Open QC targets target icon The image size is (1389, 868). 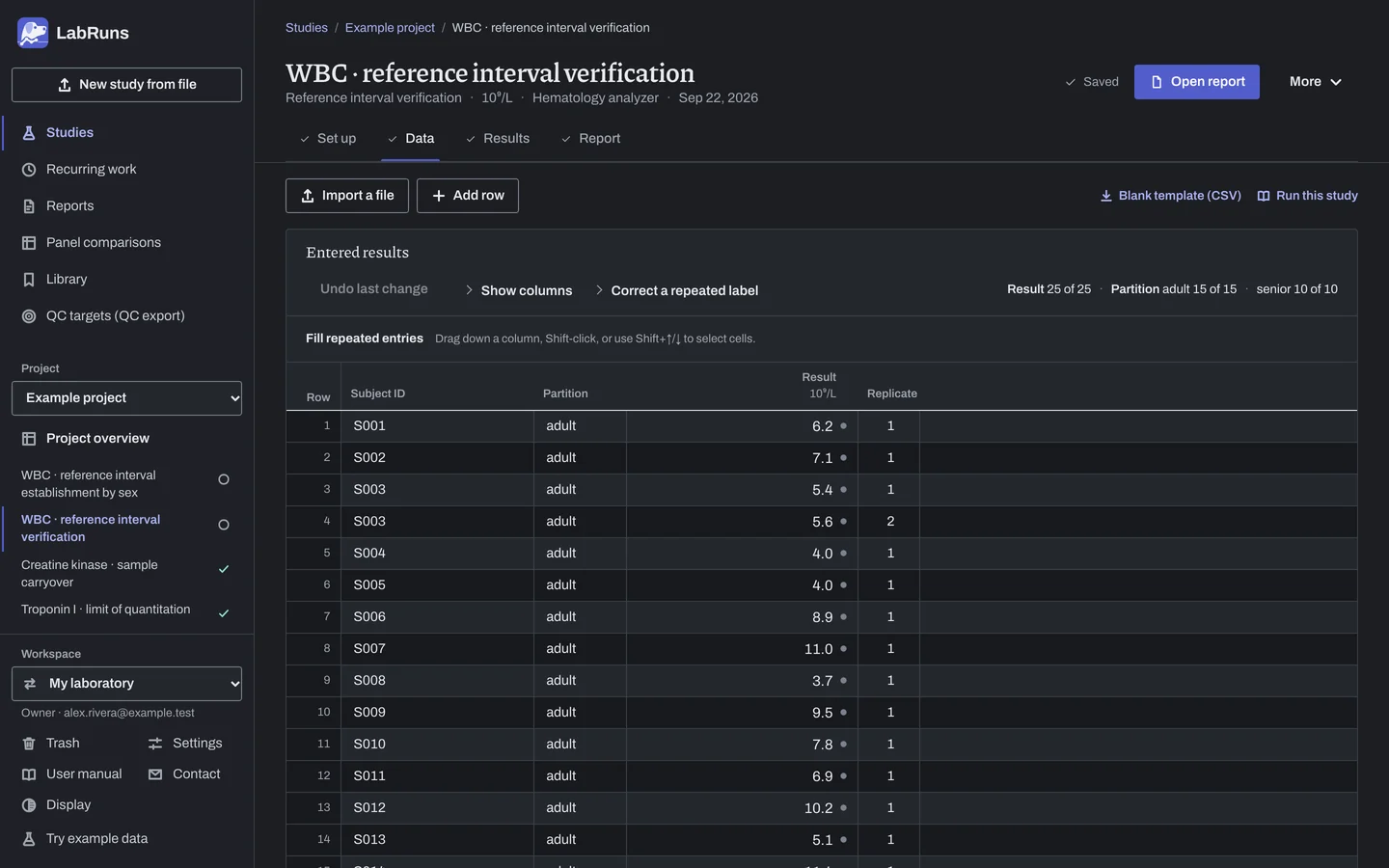pos(29,316)
